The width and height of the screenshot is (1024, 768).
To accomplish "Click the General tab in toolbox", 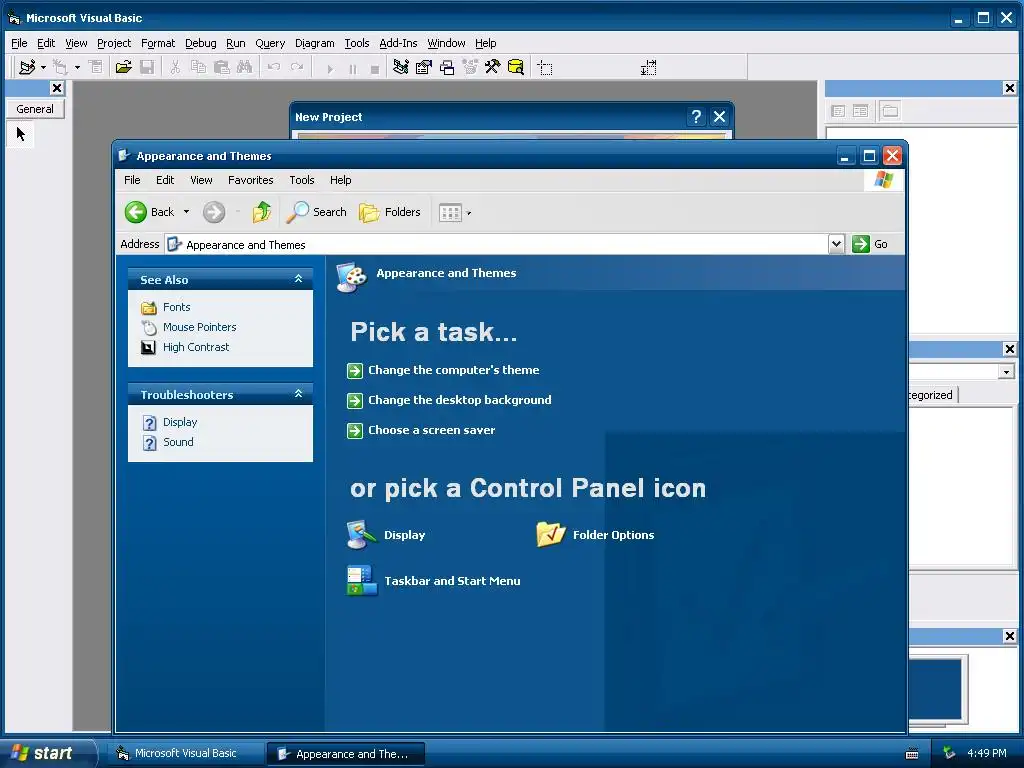I will [x=35, y=109].
